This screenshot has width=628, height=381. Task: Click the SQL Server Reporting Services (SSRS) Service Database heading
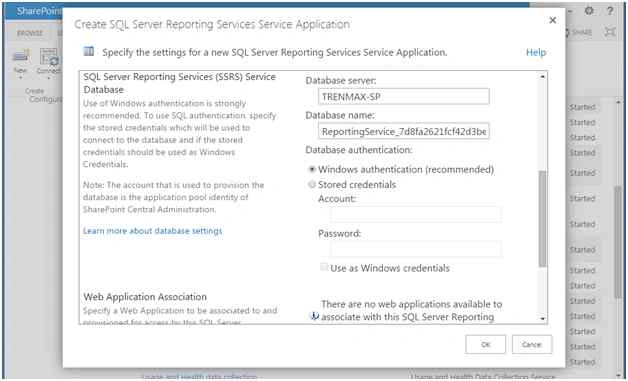click(179, 83)
